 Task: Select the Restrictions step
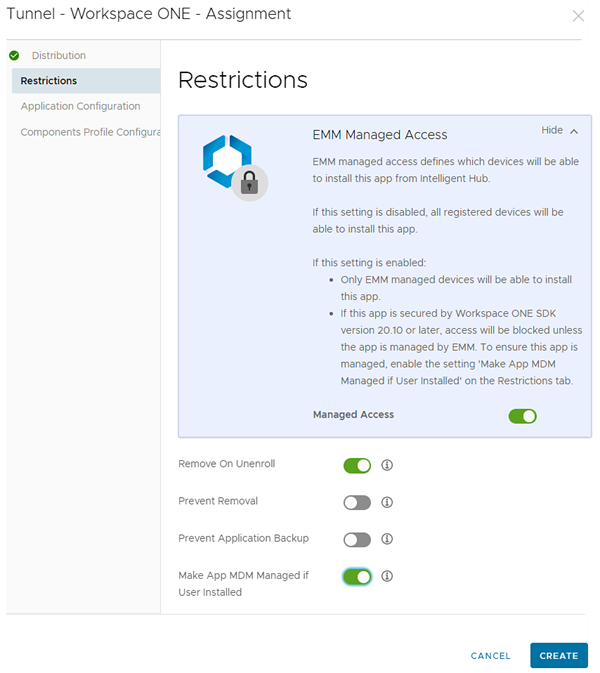click(x=86, y=81)
